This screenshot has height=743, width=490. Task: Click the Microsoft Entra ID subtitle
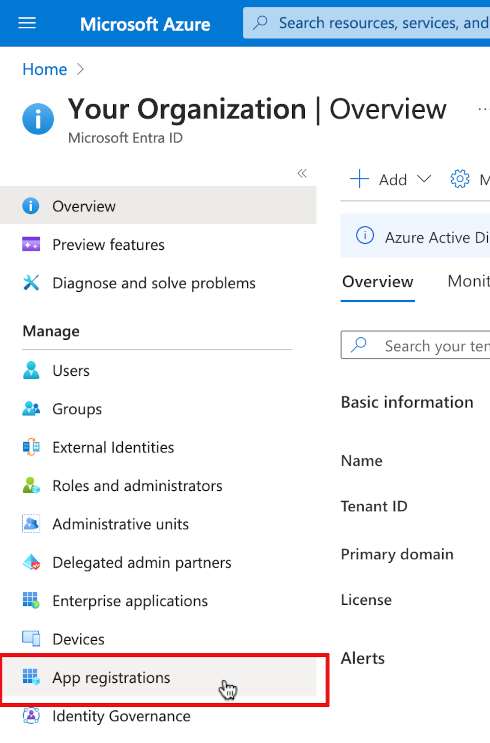pyautogui.click(x=126, y=138)
